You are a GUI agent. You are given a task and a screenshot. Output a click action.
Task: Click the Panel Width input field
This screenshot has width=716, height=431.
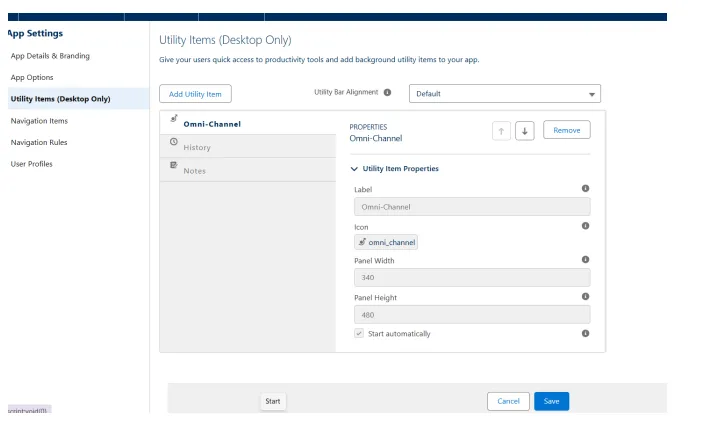tap(472, 278)
